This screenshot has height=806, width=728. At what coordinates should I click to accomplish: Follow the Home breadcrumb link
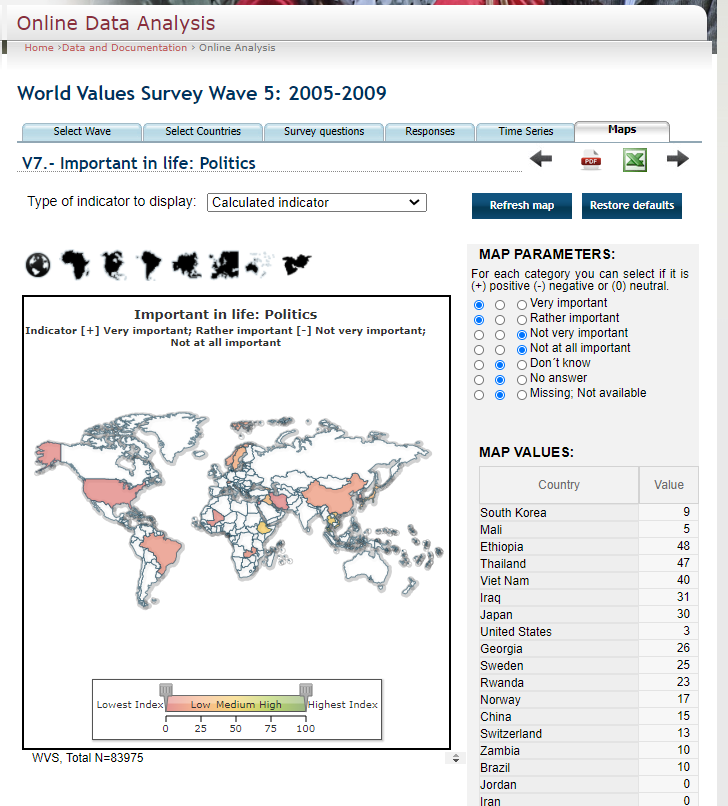point(39,48)
